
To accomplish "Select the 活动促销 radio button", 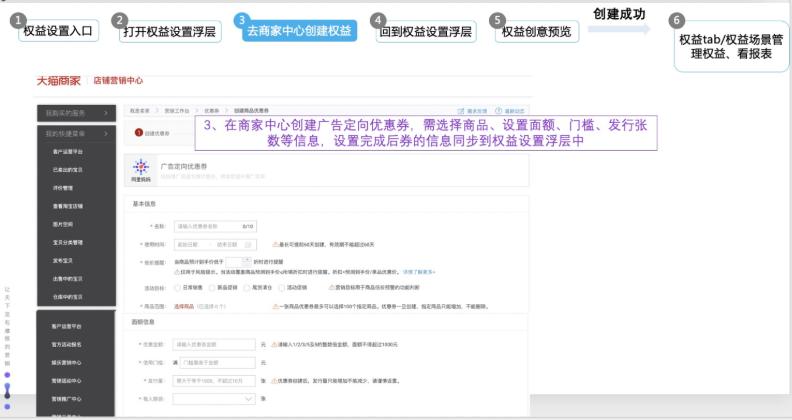I will point(282,288).
